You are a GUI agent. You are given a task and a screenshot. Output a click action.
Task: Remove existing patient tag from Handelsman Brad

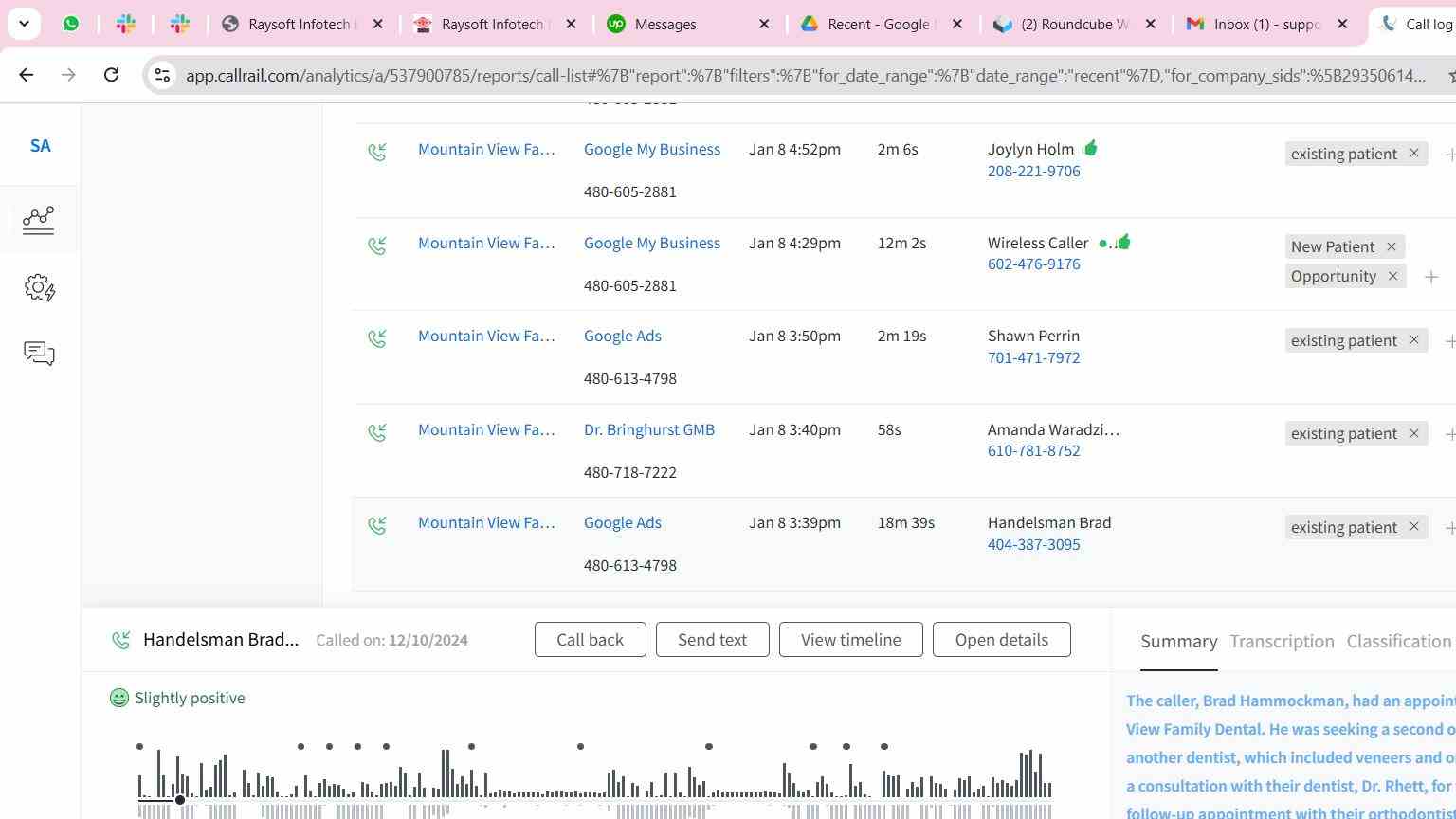(x=1413, y=526)
